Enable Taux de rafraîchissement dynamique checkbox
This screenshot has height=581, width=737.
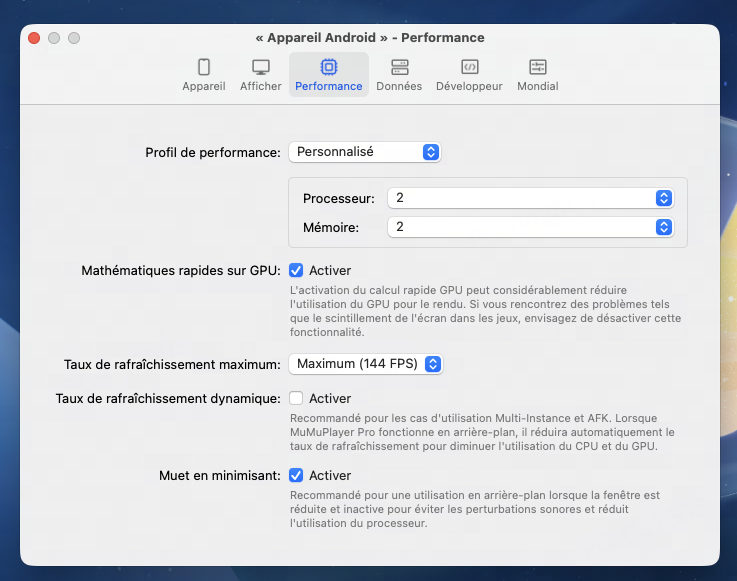point(296,398)
